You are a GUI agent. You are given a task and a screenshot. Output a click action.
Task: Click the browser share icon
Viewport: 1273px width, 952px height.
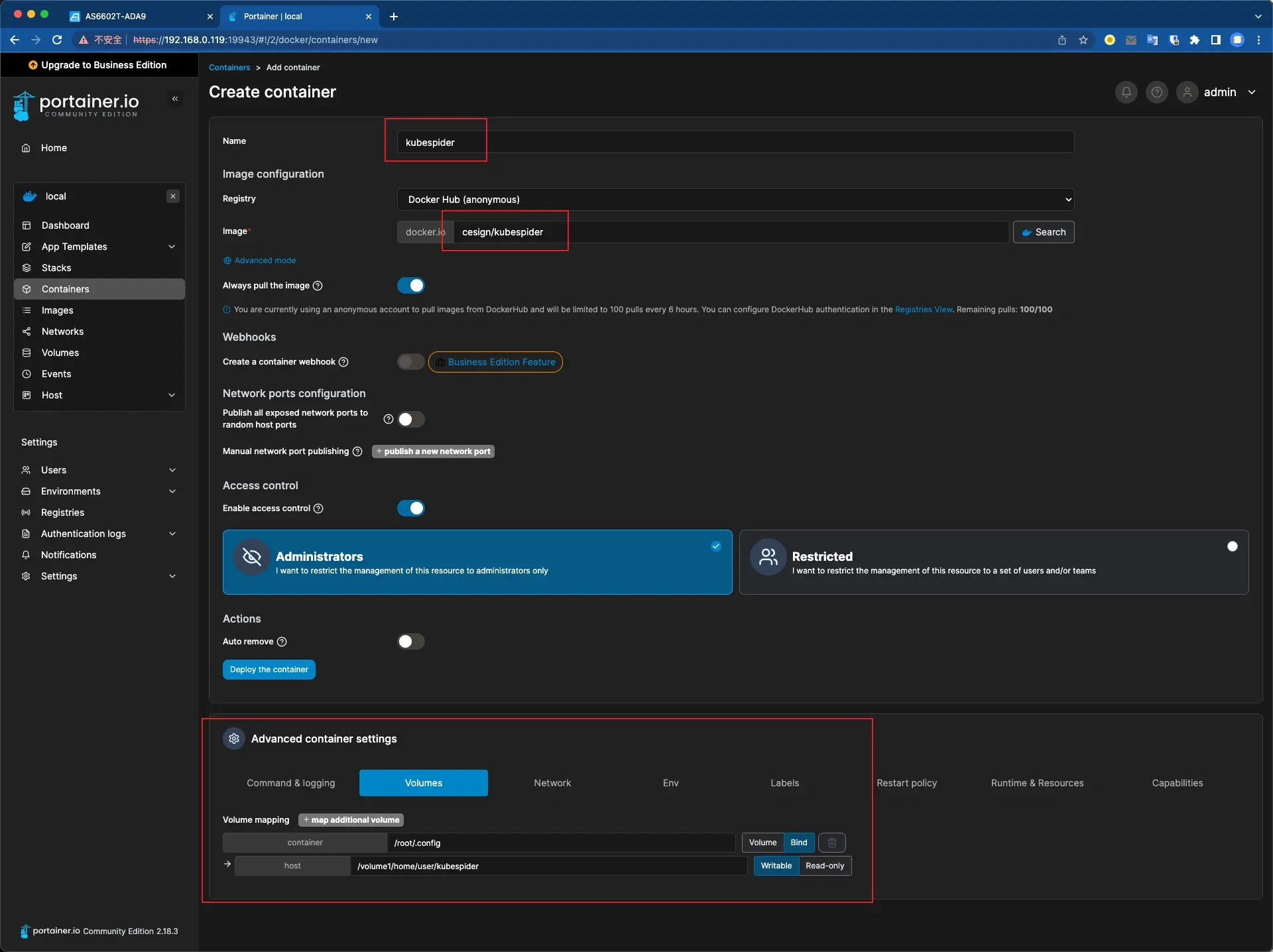pos(1062,40)
